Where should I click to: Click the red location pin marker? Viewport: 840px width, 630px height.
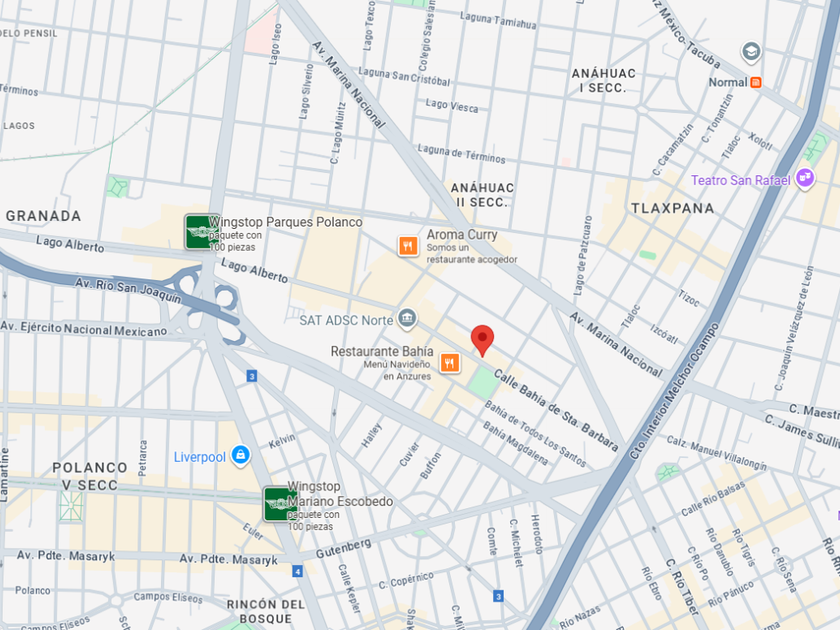[482, 340]
